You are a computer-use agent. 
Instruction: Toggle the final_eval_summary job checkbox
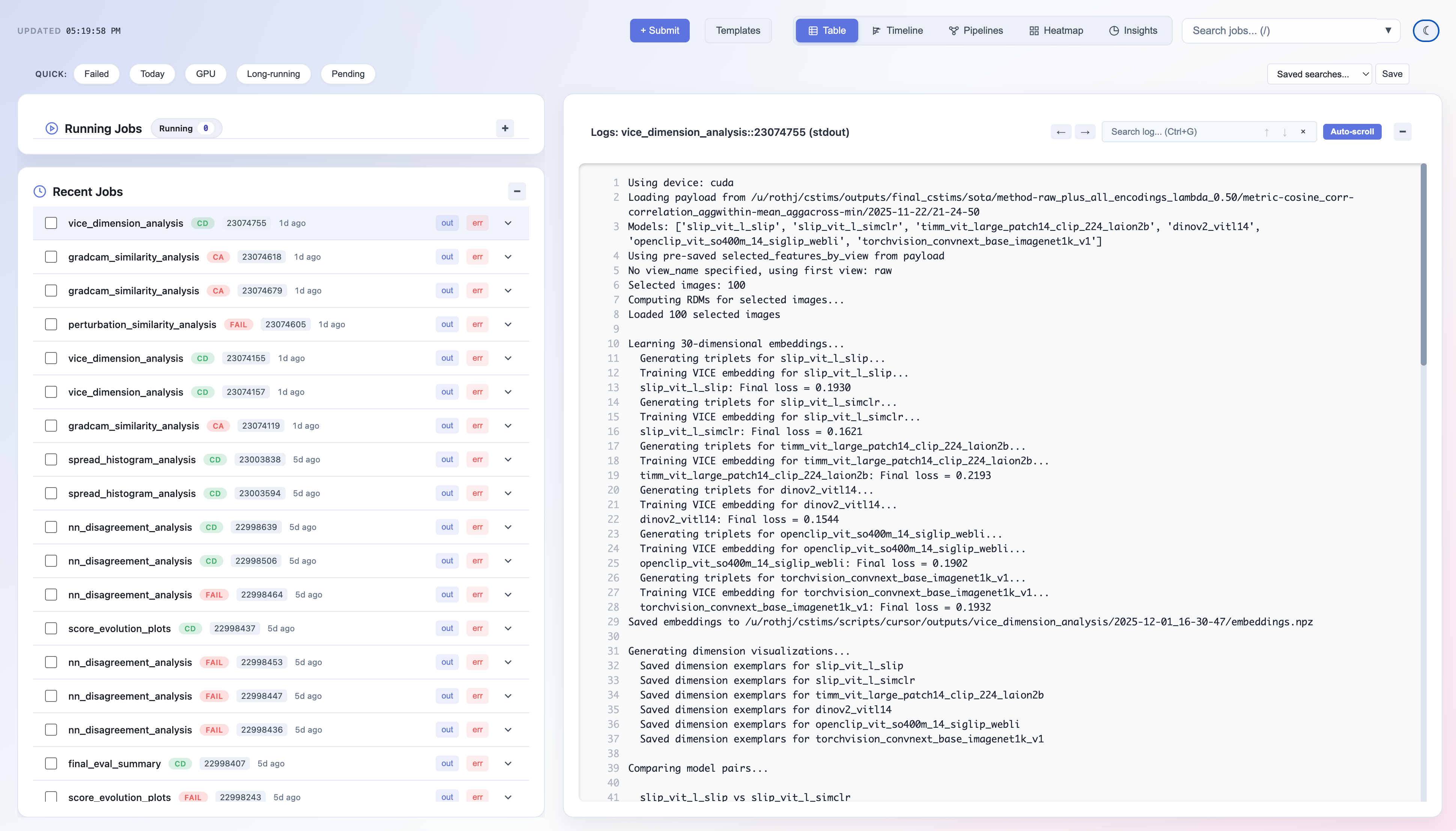tap(51, 763)
